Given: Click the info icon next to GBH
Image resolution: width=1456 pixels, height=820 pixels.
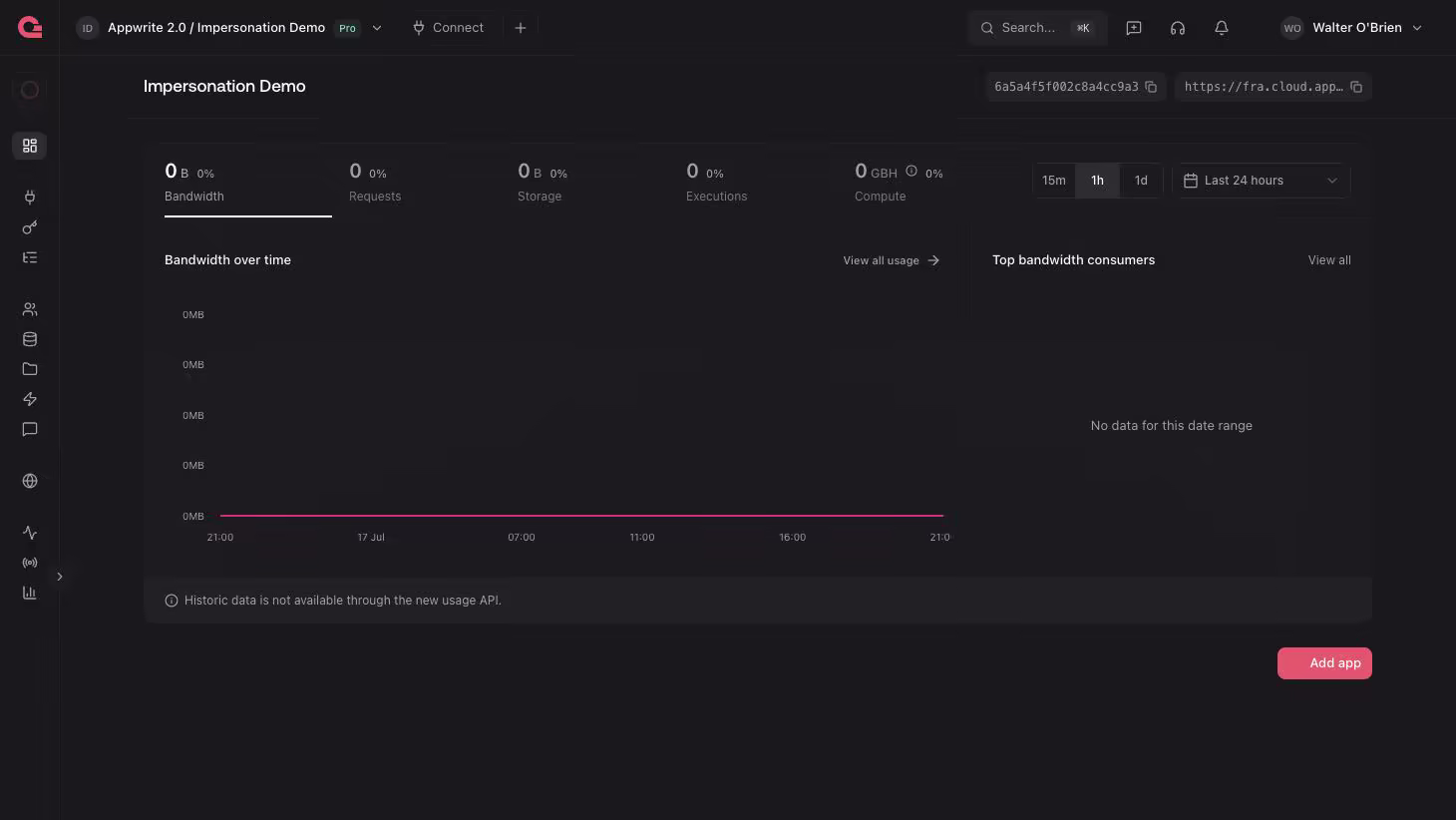Looking at the screenshot, I should click(911, 171).
